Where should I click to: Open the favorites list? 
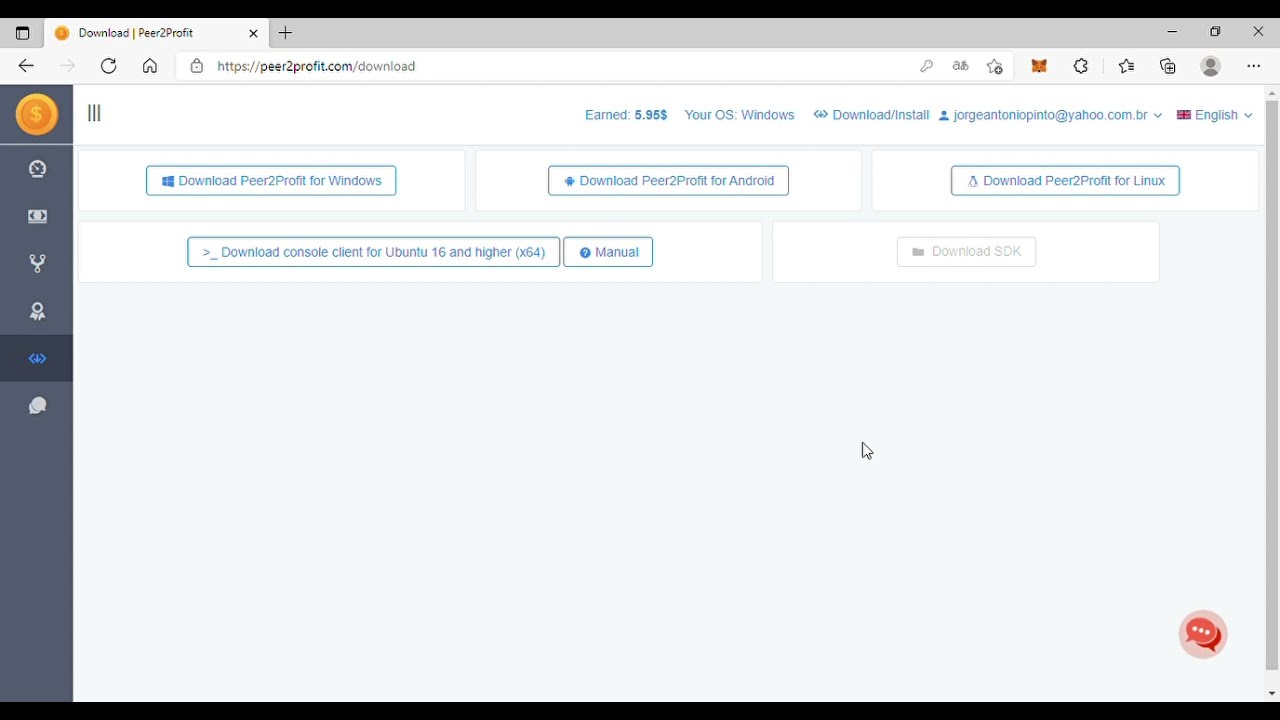(1127, 66)
